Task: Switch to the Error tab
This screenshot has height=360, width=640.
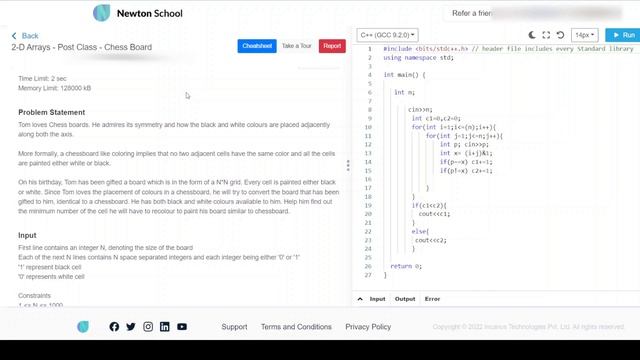Action: point(432,299)
